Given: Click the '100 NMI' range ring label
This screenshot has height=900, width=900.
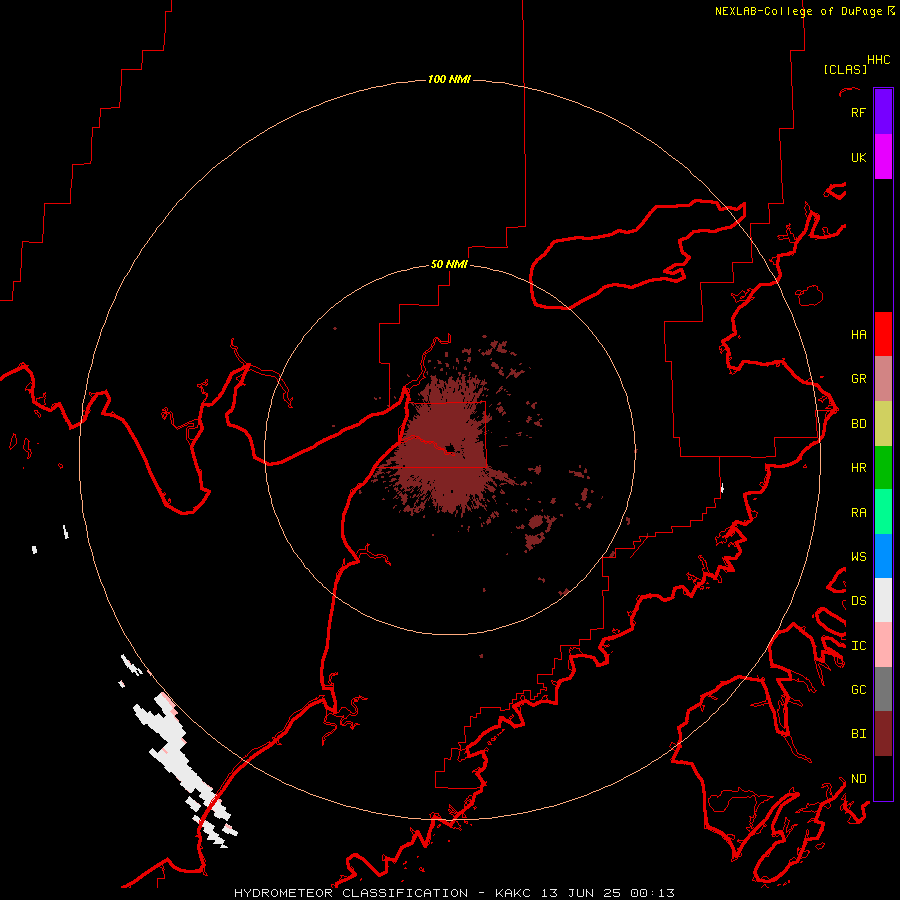Looking at the screenshot, I should point(449,79).
